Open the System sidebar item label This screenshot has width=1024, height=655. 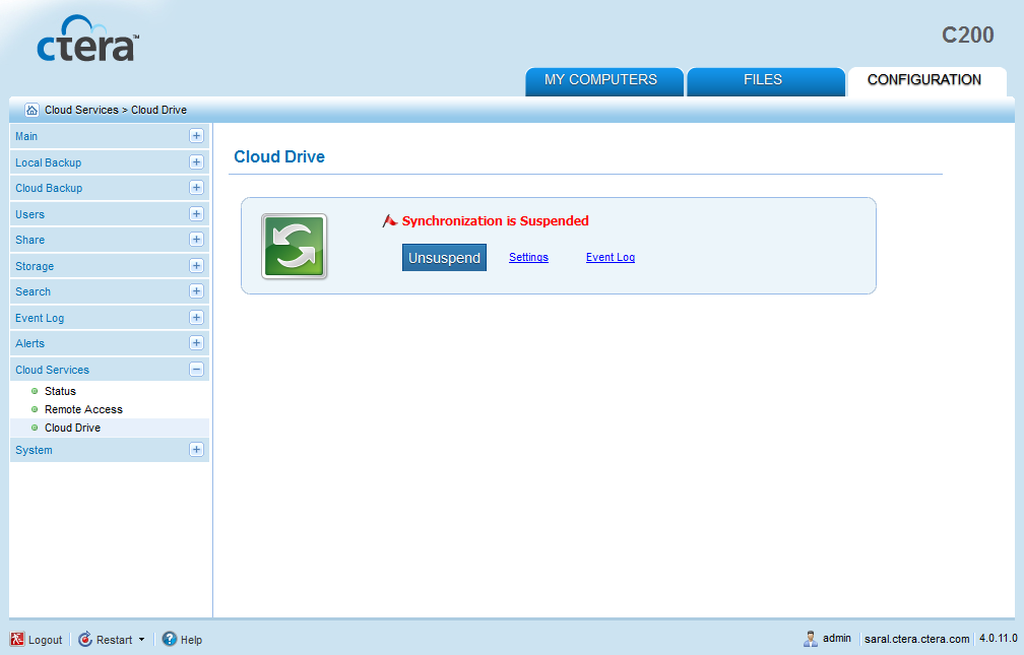[x=34, y=450]
